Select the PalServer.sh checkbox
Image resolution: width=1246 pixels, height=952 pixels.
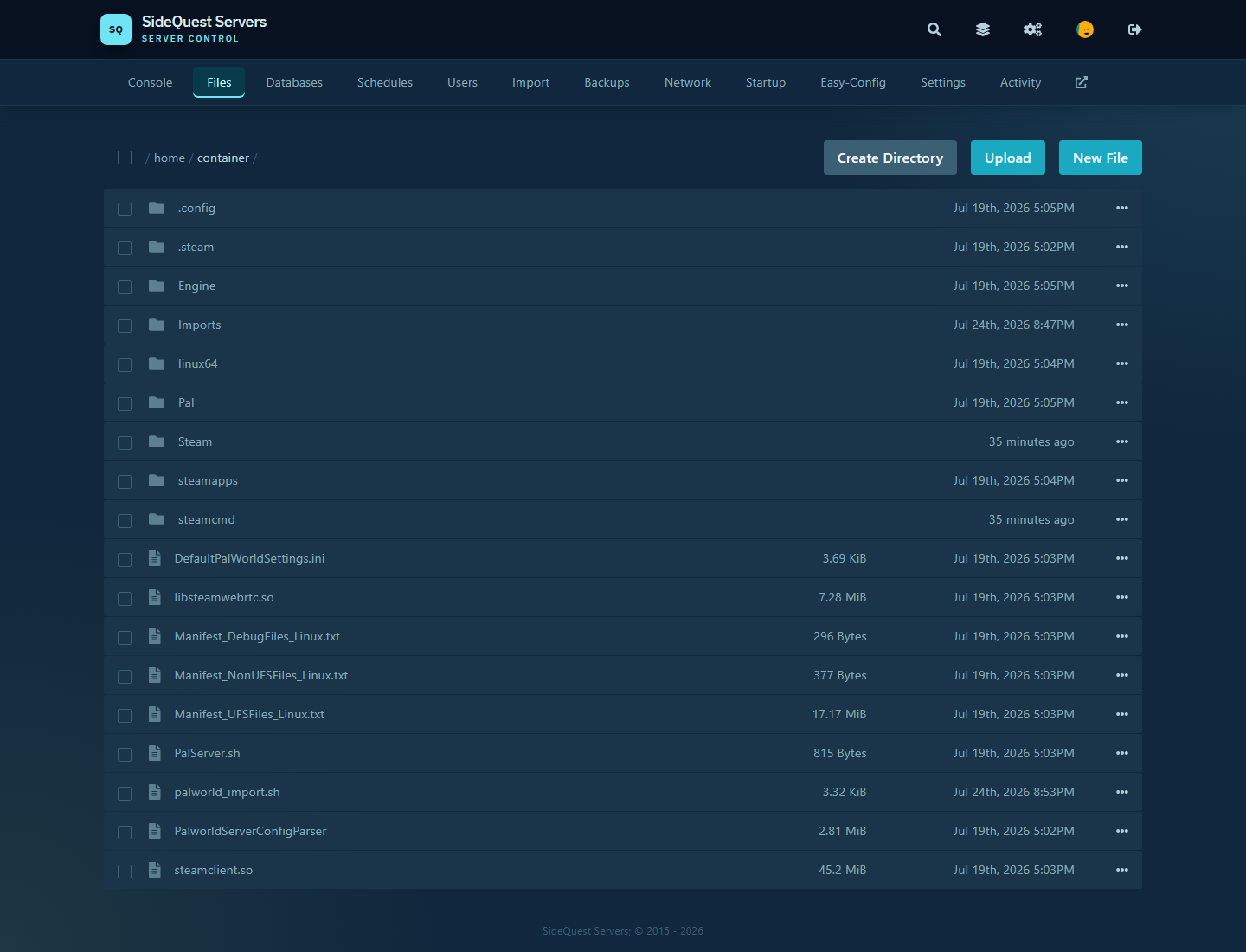pos(125,755)
